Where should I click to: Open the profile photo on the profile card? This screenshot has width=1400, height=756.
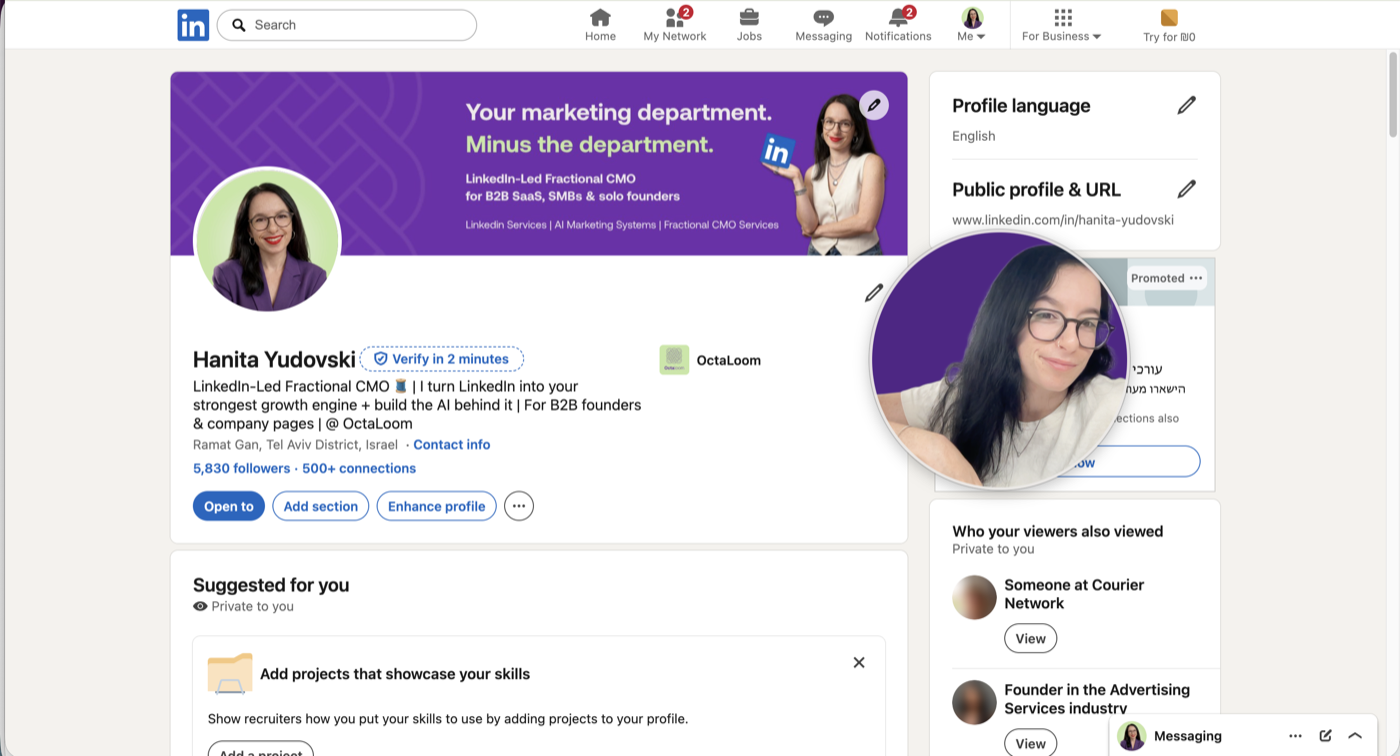click(x=267, y=241)
